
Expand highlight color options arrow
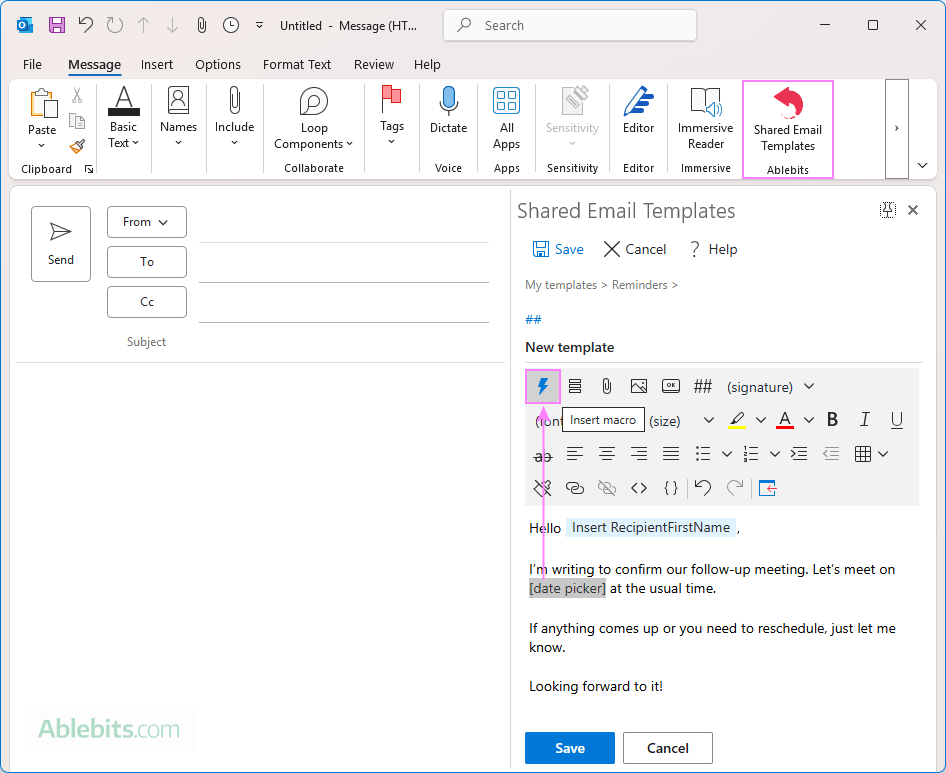pos(761,420)
